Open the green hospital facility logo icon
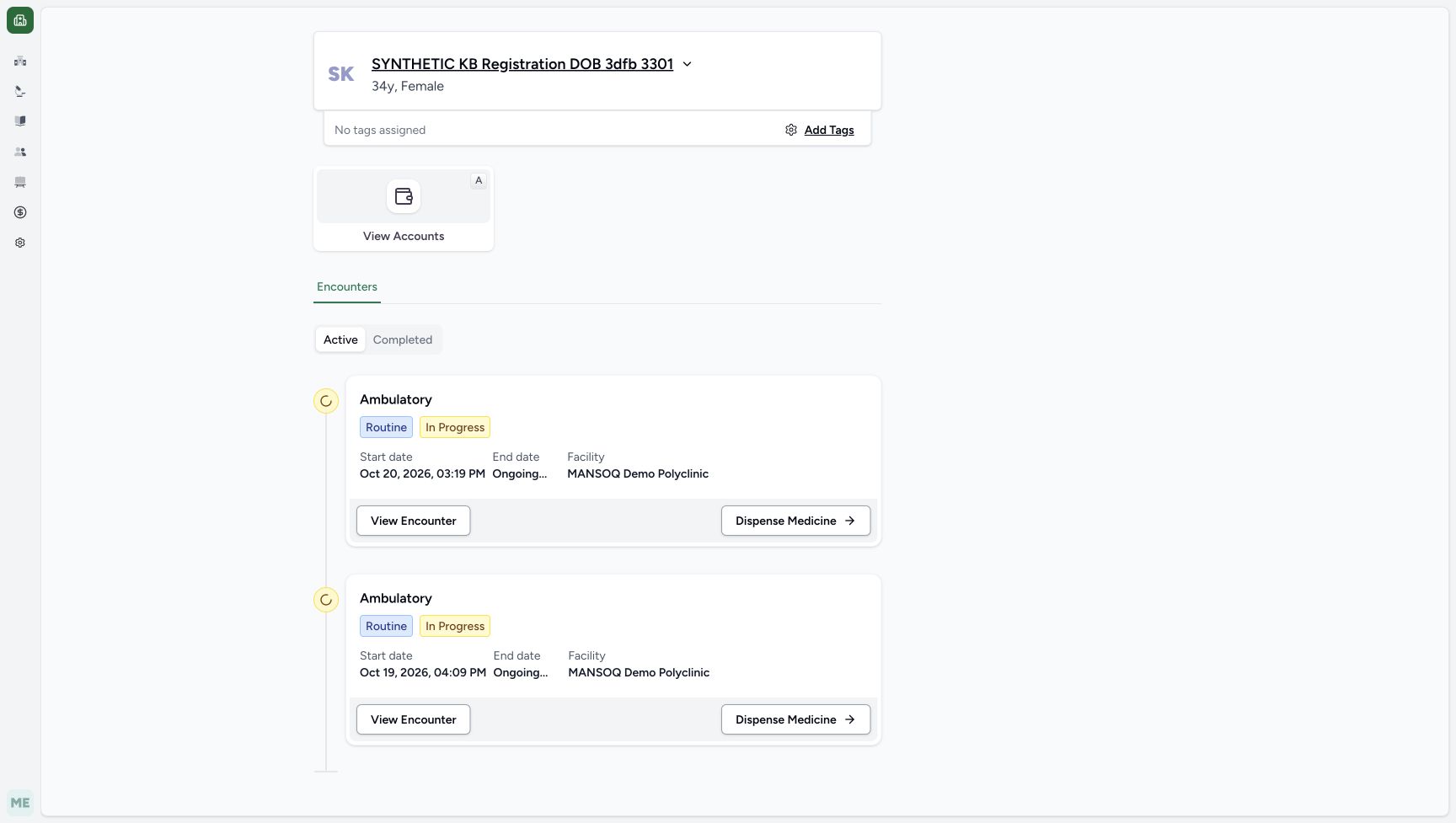The width and height of the screenshot is (1456, 823). [x=20, y=20]
